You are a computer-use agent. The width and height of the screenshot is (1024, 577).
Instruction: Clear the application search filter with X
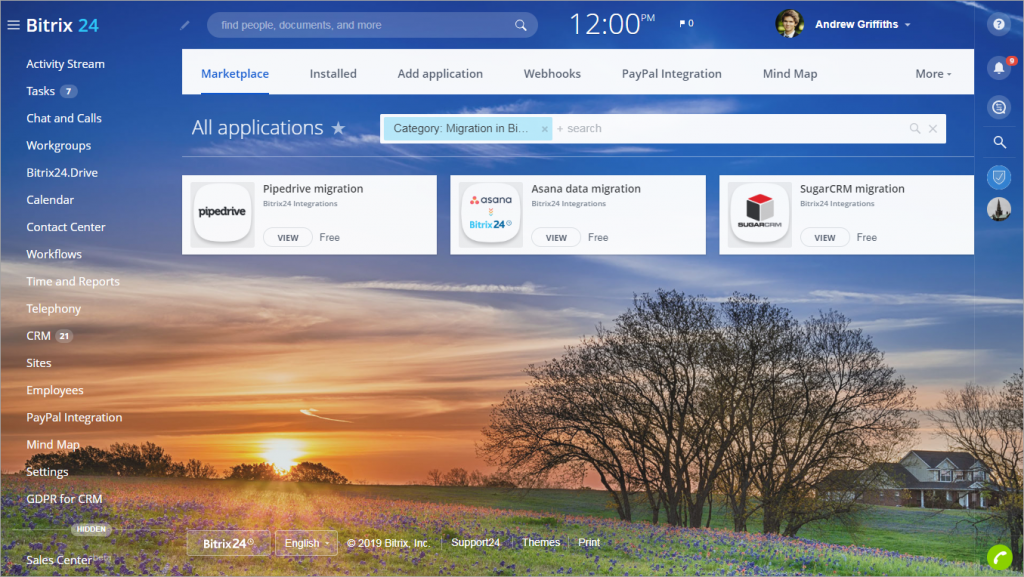pos(933,129)
